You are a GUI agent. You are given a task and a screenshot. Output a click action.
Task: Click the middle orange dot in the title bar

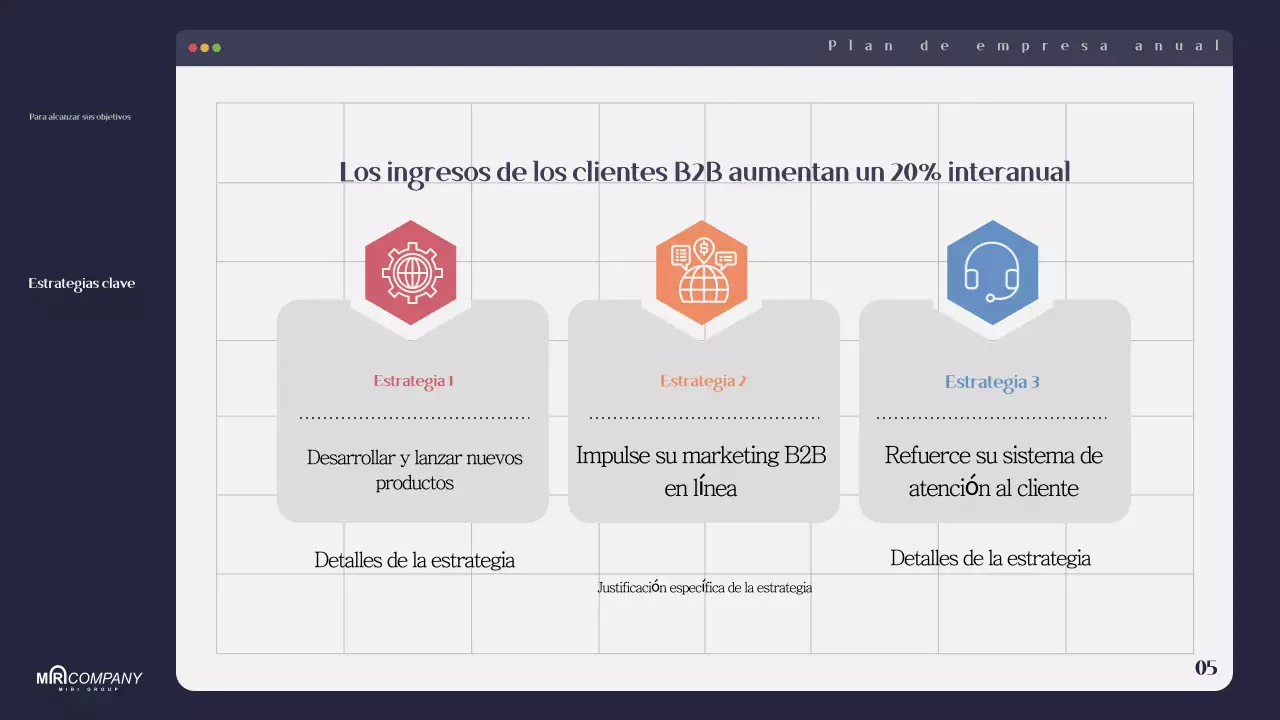click(204, 46)
